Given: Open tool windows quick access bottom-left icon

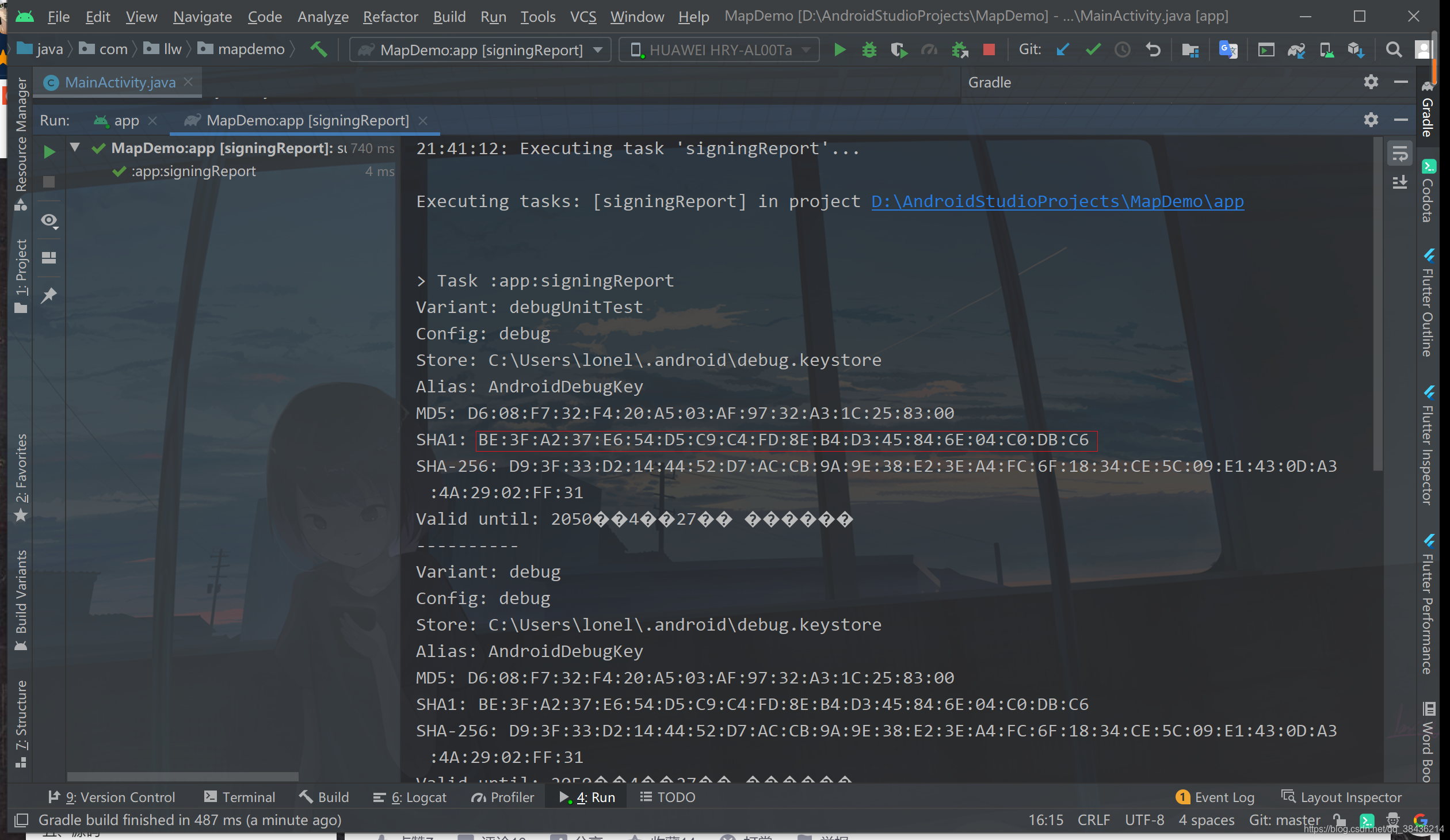Looking at the screenshot, I should tap(21, 820).
